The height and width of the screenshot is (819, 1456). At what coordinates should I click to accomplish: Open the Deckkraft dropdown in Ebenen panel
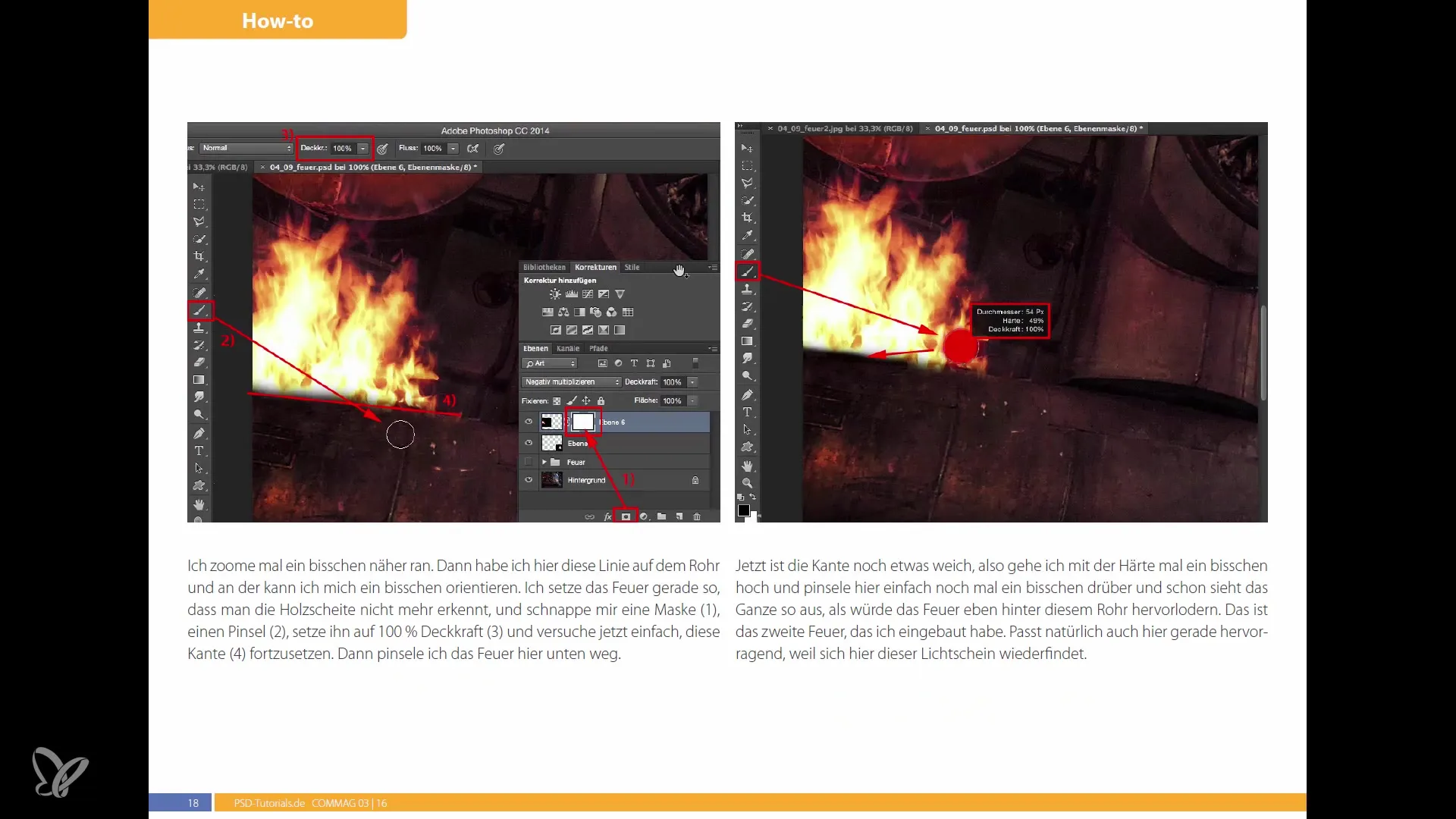tap(692, 382)
